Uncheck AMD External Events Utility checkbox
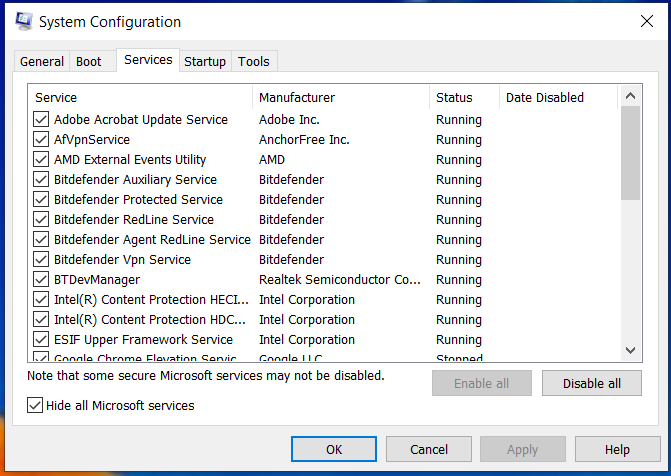 tap(41, 160)
